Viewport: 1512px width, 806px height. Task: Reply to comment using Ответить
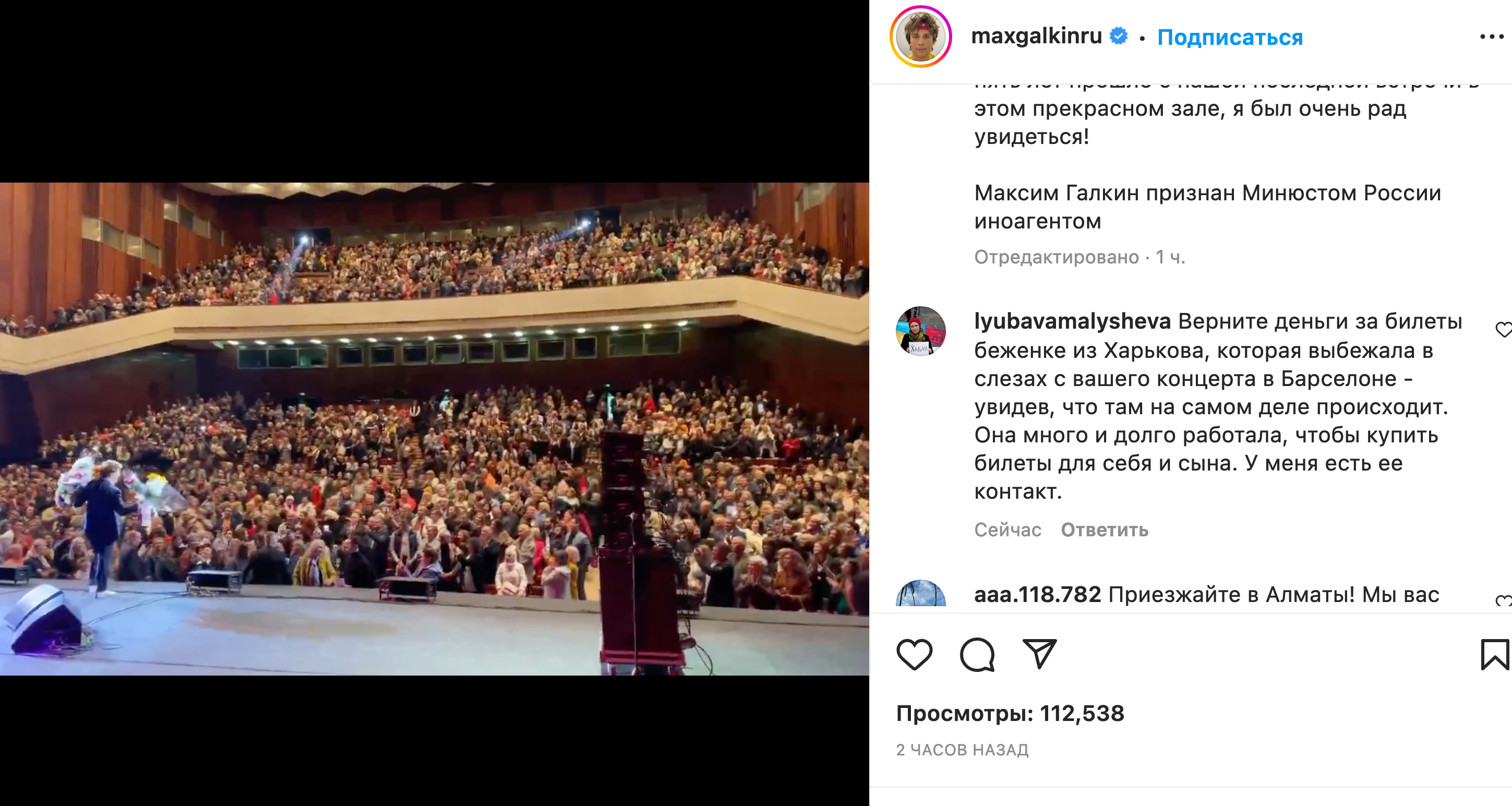(1104, 530)
